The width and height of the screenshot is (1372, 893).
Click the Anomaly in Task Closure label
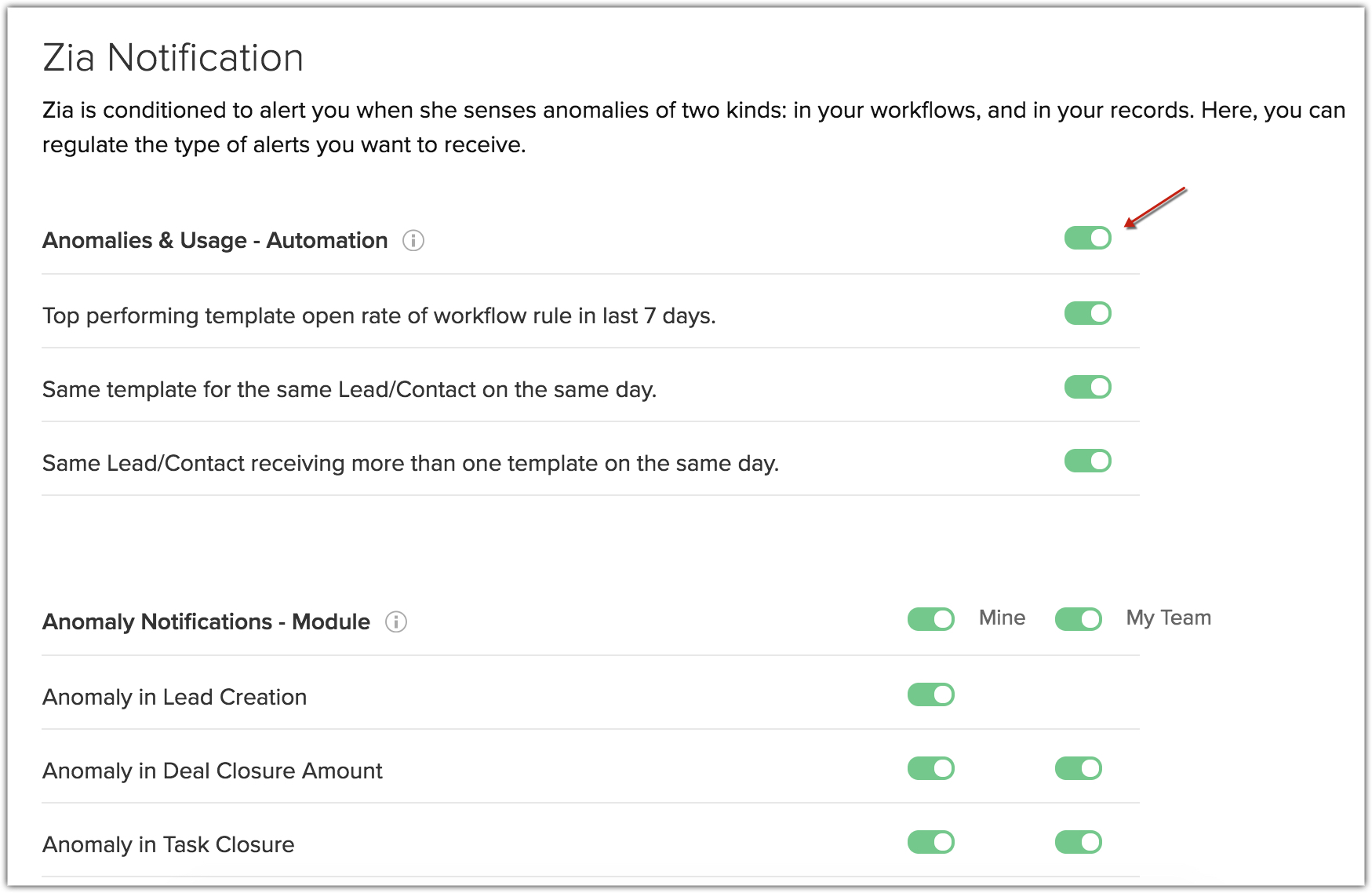pos(168,845)
